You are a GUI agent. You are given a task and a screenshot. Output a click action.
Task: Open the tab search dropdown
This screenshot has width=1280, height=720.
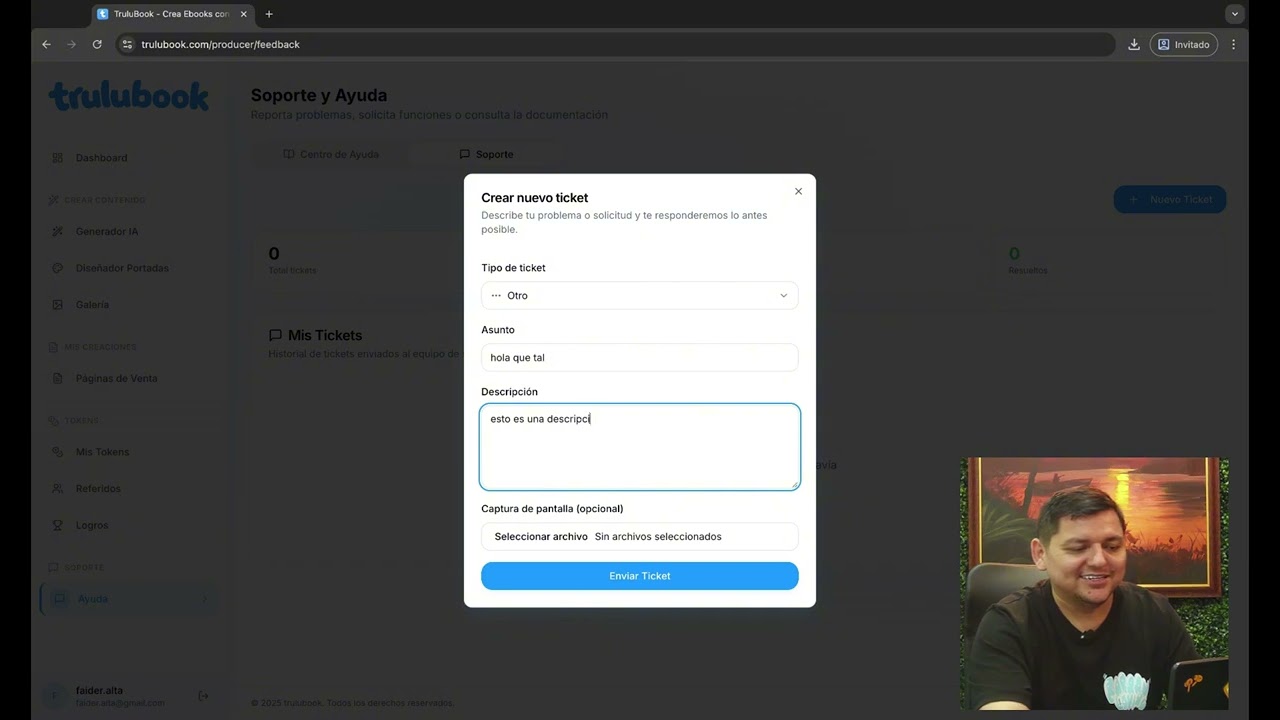[x=1235, y=14]
